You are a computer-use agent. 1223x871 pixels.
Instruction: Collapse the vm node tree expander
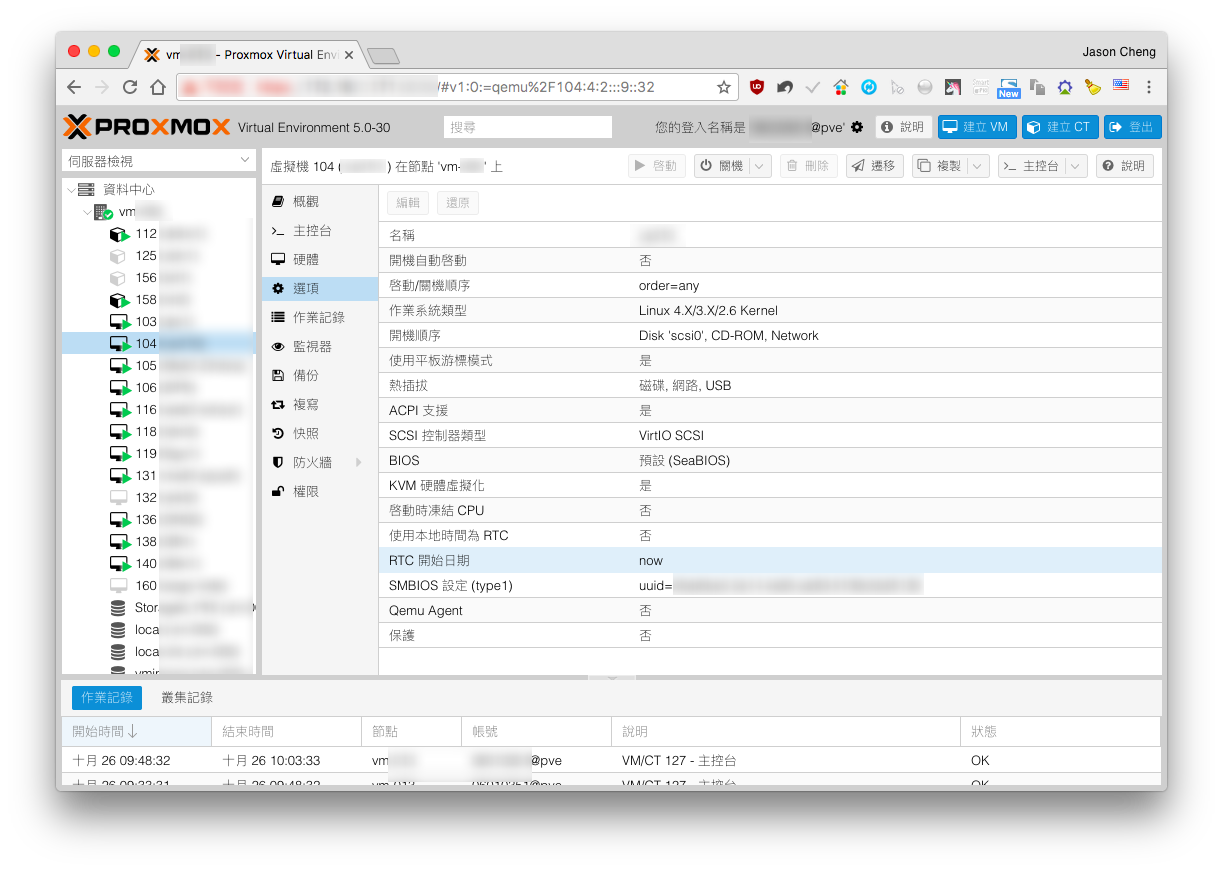tap(87, 212)
